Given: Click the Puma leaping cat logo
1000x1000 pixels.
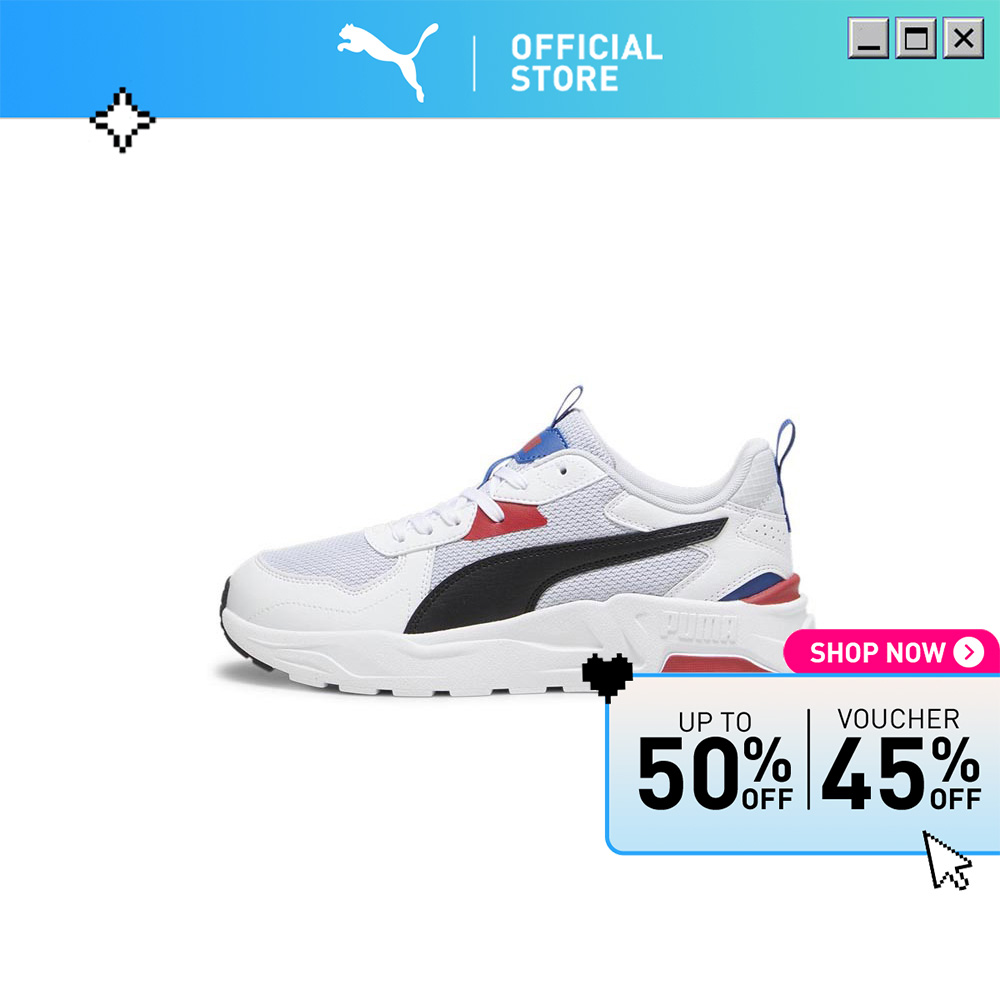Looking at the screenshot, I should point(388,62).
